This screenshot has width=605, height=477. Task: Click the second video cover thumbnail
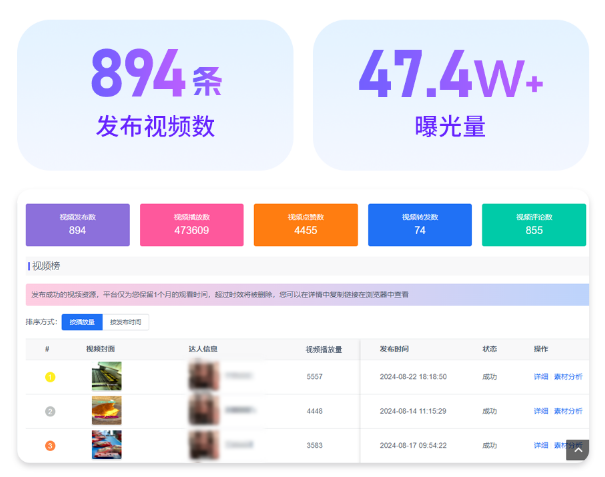[107, 410]
